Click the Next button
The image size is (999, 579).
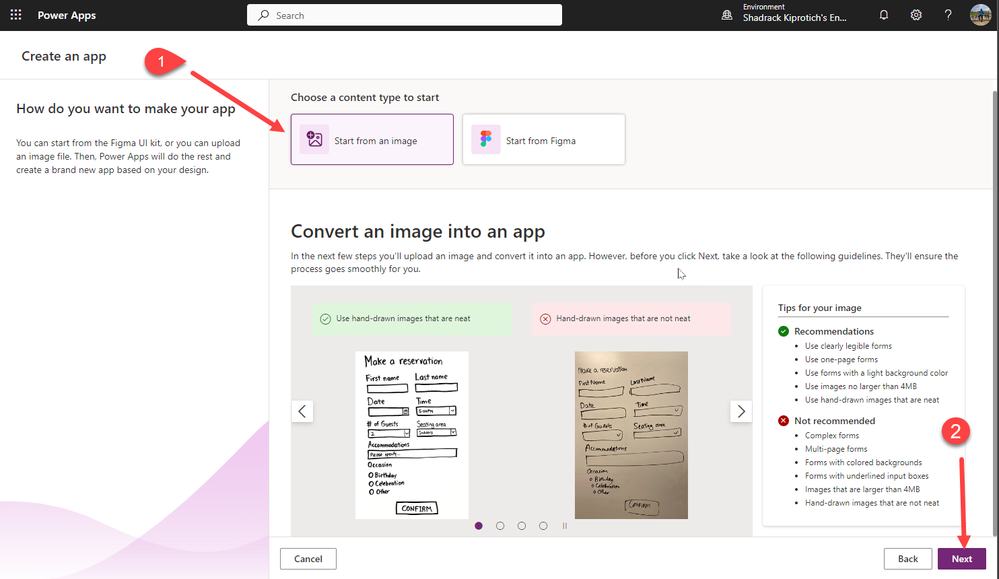[962, 559]
